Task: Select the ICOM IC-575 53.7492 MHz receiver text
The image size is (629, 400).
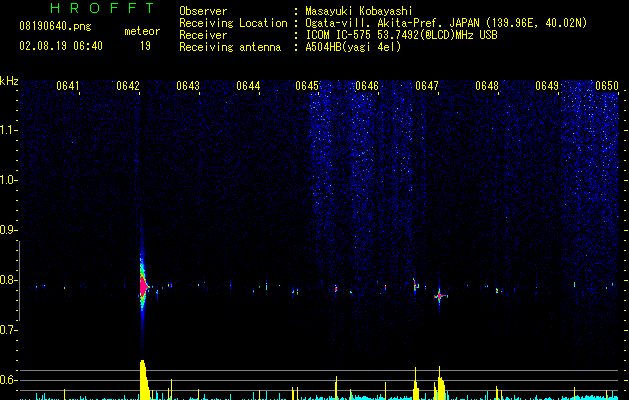Action: tap(401, 35)
